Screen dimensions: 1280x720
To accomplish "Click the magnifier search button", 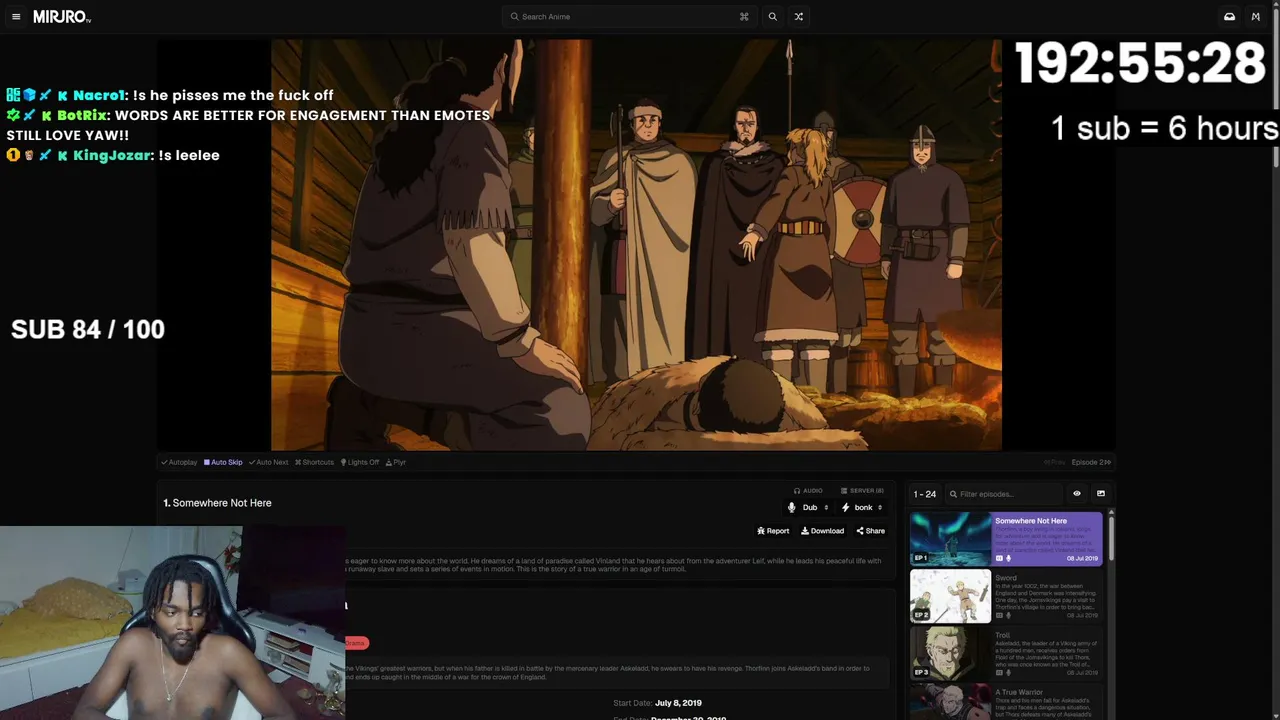I will pos(772,17).
